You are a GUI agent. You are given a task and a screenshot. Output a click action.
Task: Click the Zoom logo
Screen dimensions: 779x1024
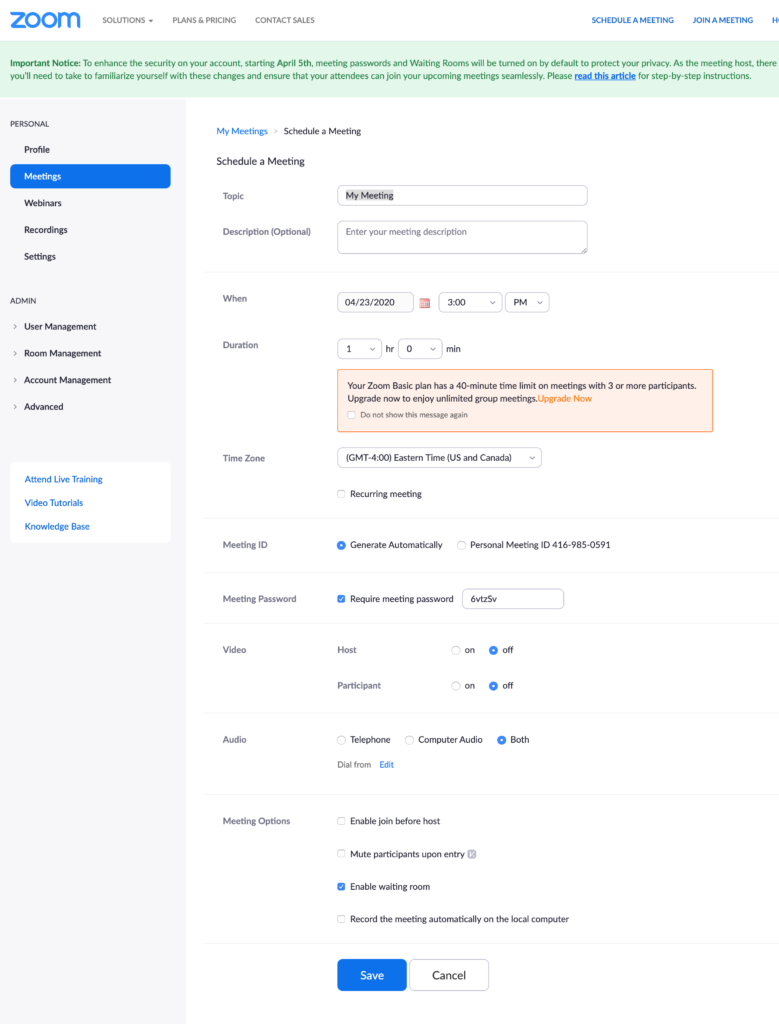point(45,20)
